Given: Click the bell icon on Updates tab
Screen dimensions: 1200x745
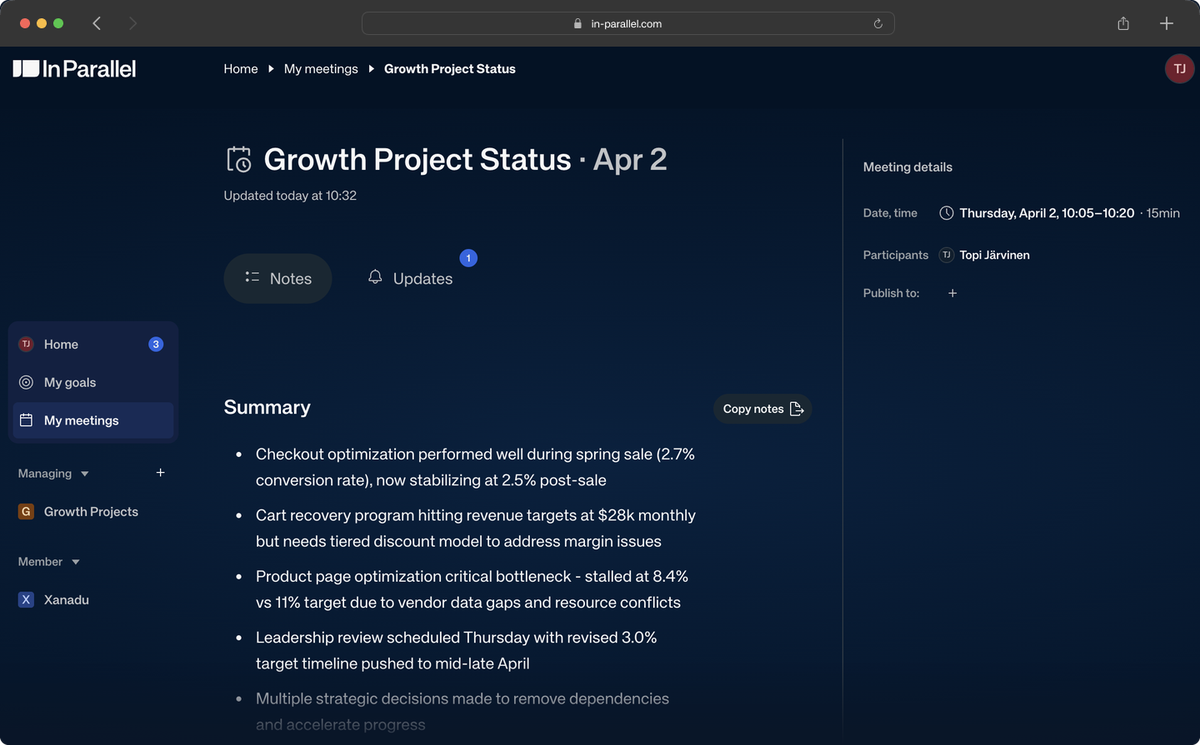Looking at the screenshot, I should tap(375, 277).
